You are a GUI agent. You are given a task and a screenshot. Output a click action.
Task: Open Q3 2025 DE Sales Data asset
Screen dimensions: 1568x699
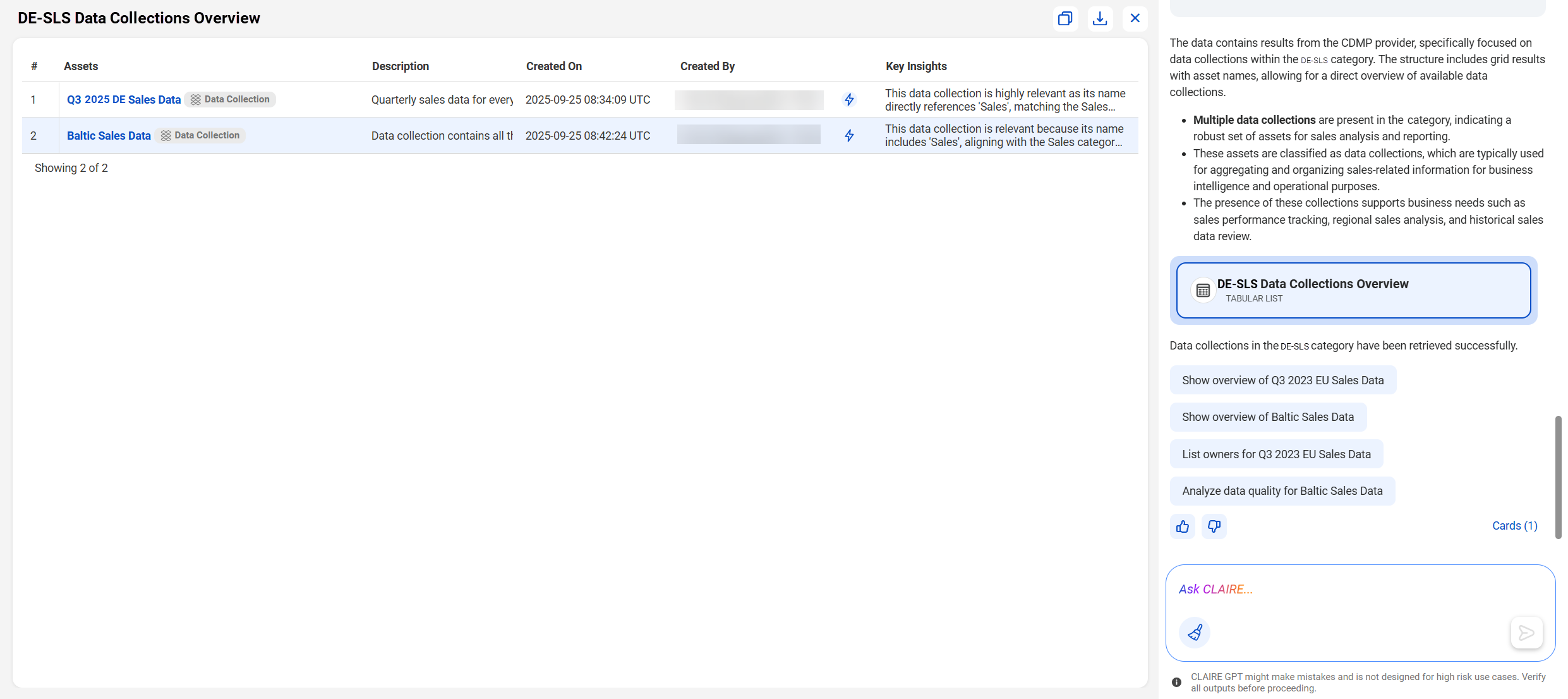(x=124, y=100)
